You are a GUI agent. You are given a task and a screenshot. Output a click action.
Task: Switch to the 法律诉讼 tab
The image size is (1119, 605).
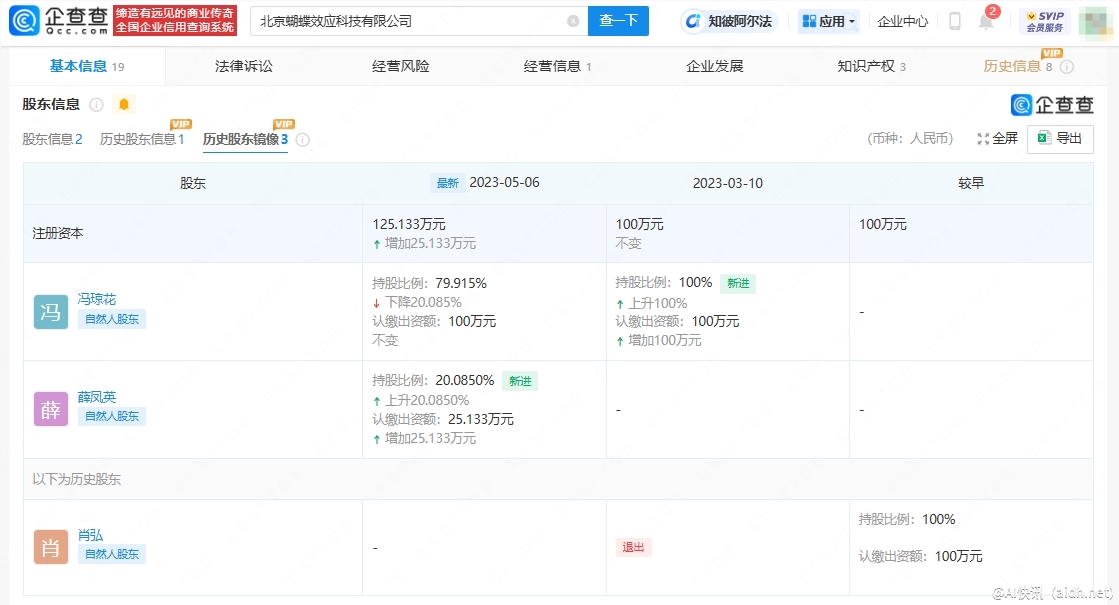coord(243,66)
